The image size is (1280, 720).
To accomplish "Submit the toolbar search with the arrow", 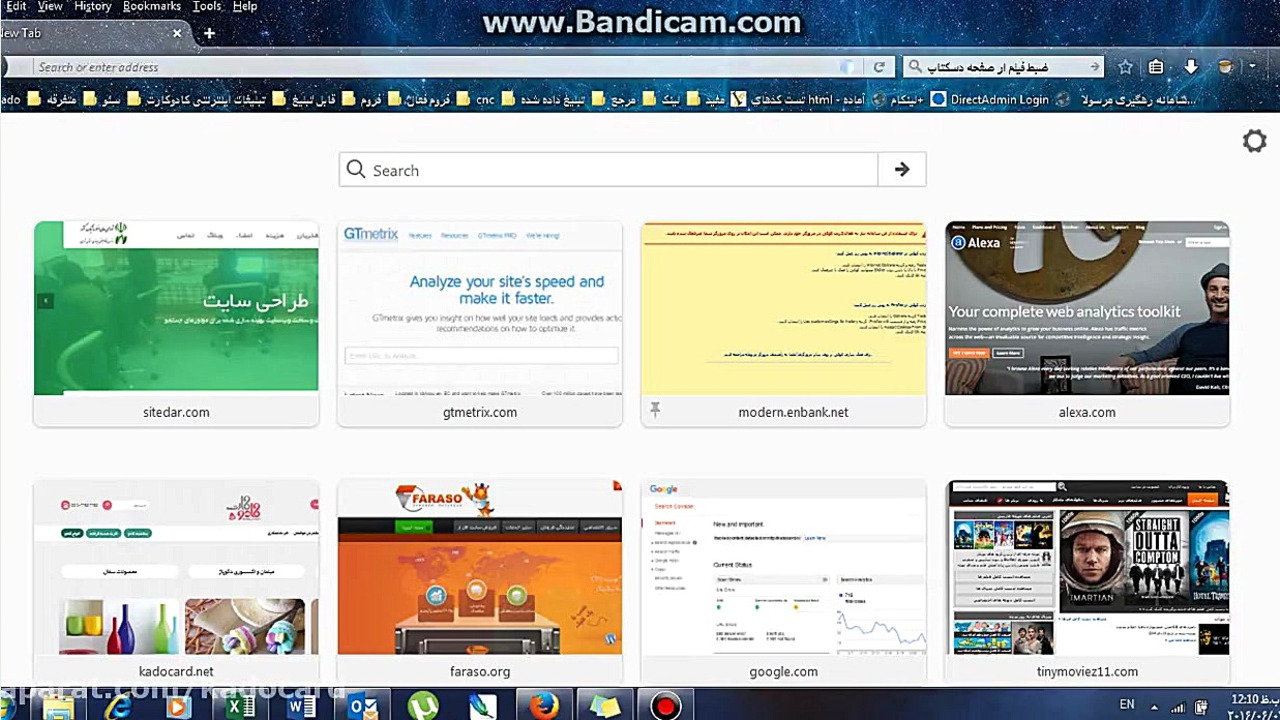I will click(x=1095, y=67).
